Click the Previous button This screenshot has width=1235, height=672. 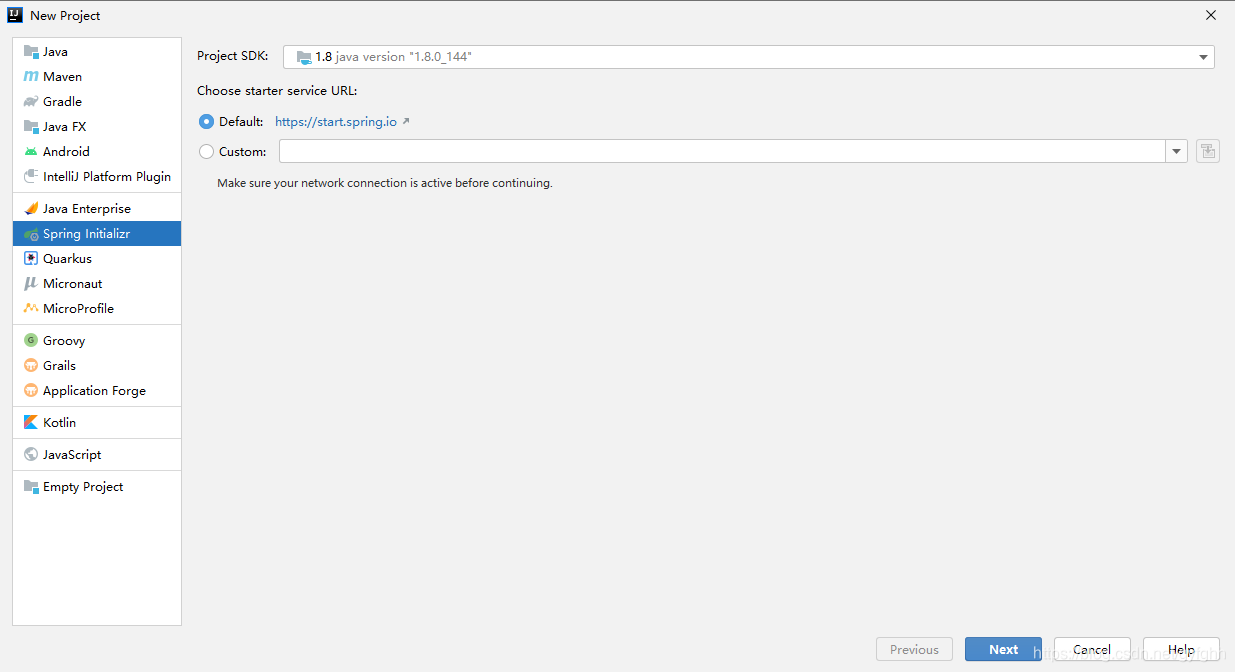[x=914, y=649]
